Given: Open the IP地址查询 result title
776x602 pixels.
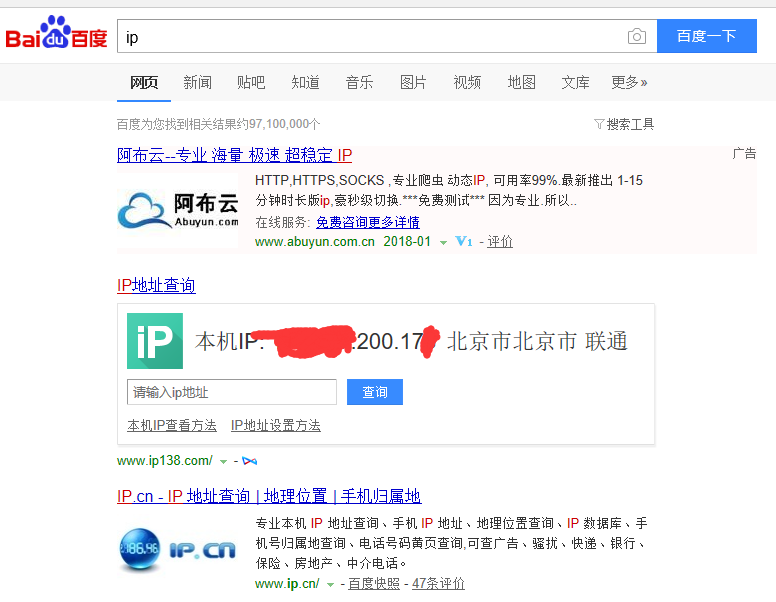Looking at the screenshot, I should click(x=156, y=286).
